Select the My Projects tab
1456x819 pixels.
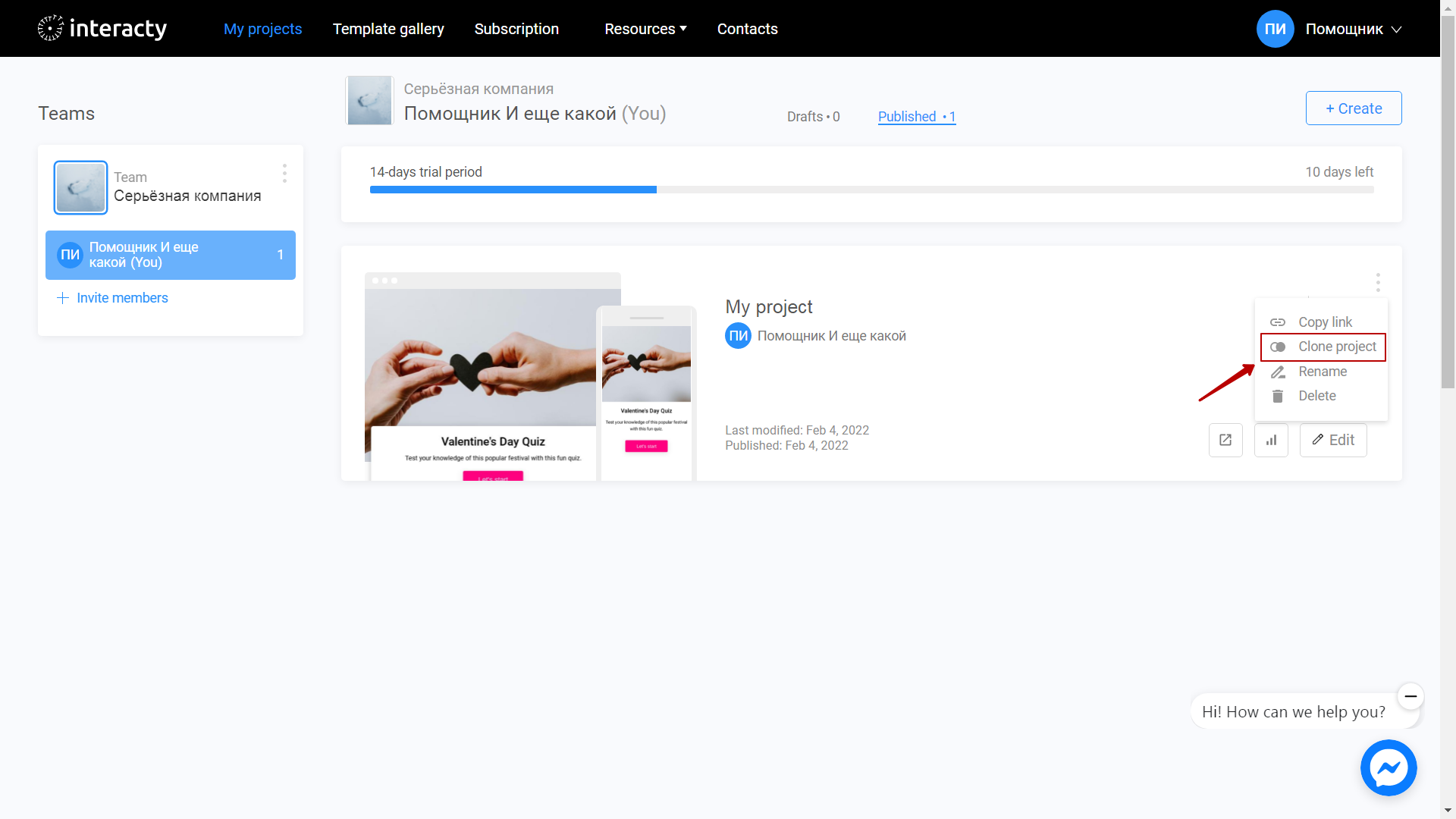coord(263,28)
